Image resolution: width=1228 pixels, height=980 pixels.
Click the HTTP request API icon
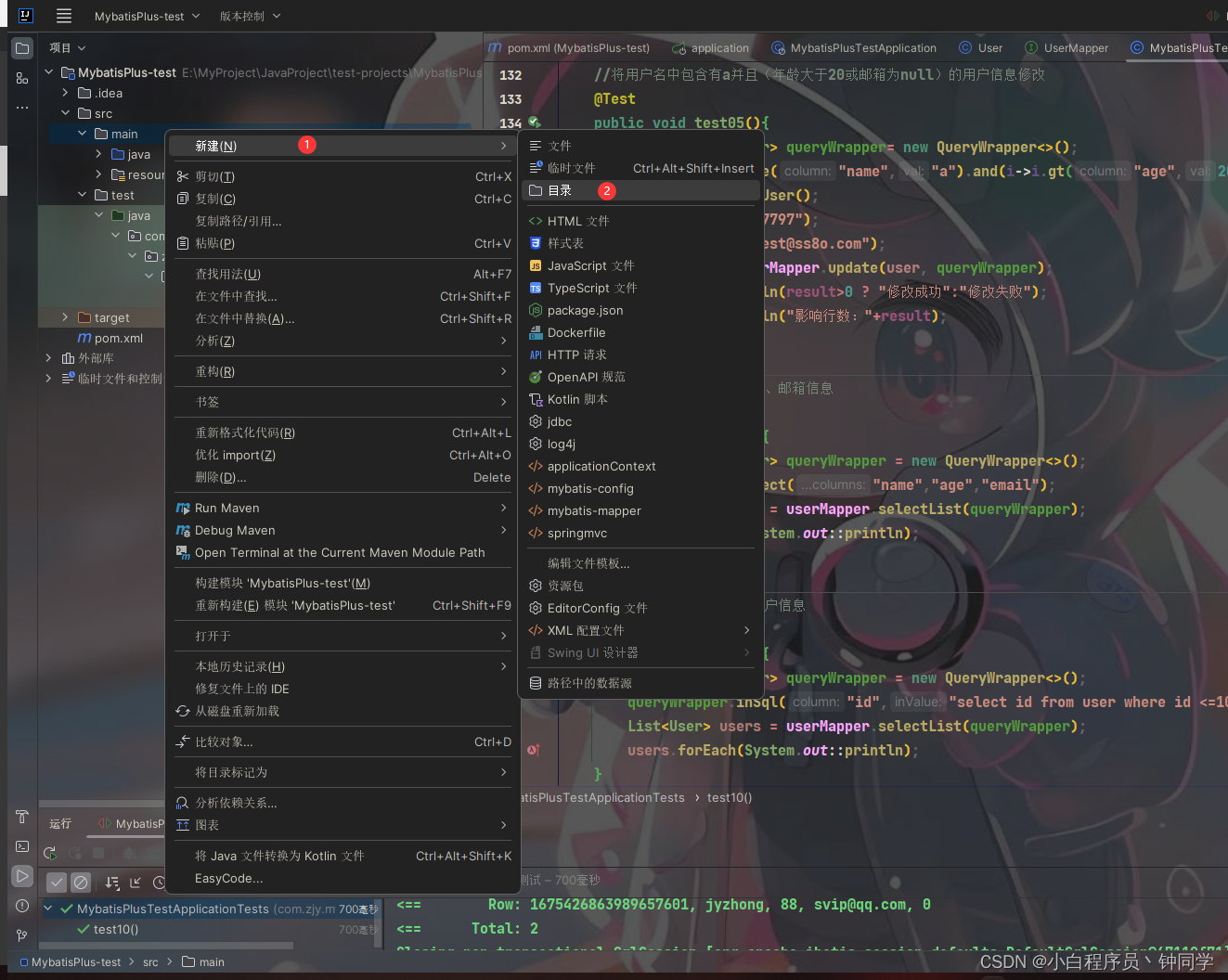(x=536, y=355)
